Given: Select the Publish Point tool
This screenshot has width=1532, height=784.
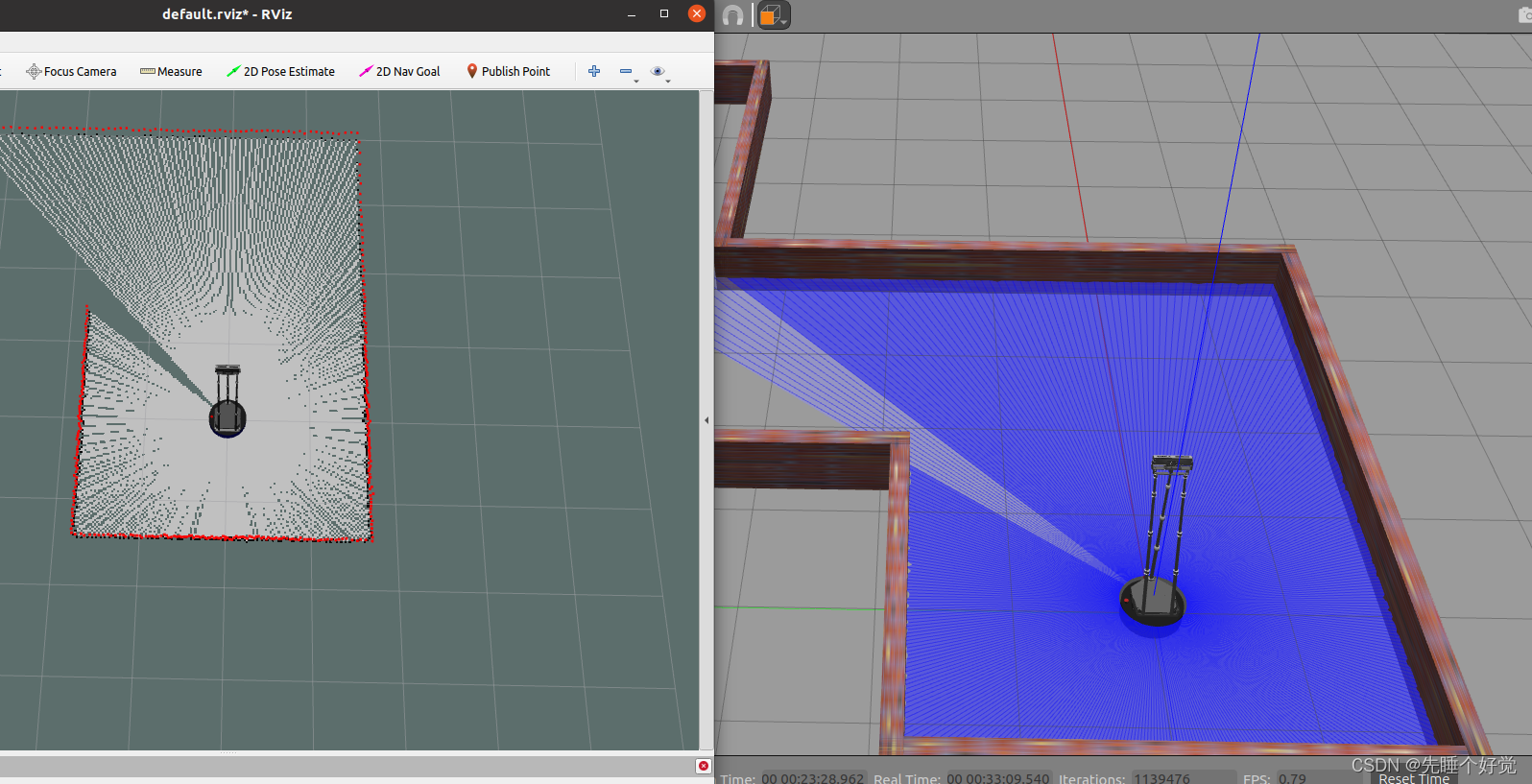Looking at the screenshot, I should pos(508,71).
